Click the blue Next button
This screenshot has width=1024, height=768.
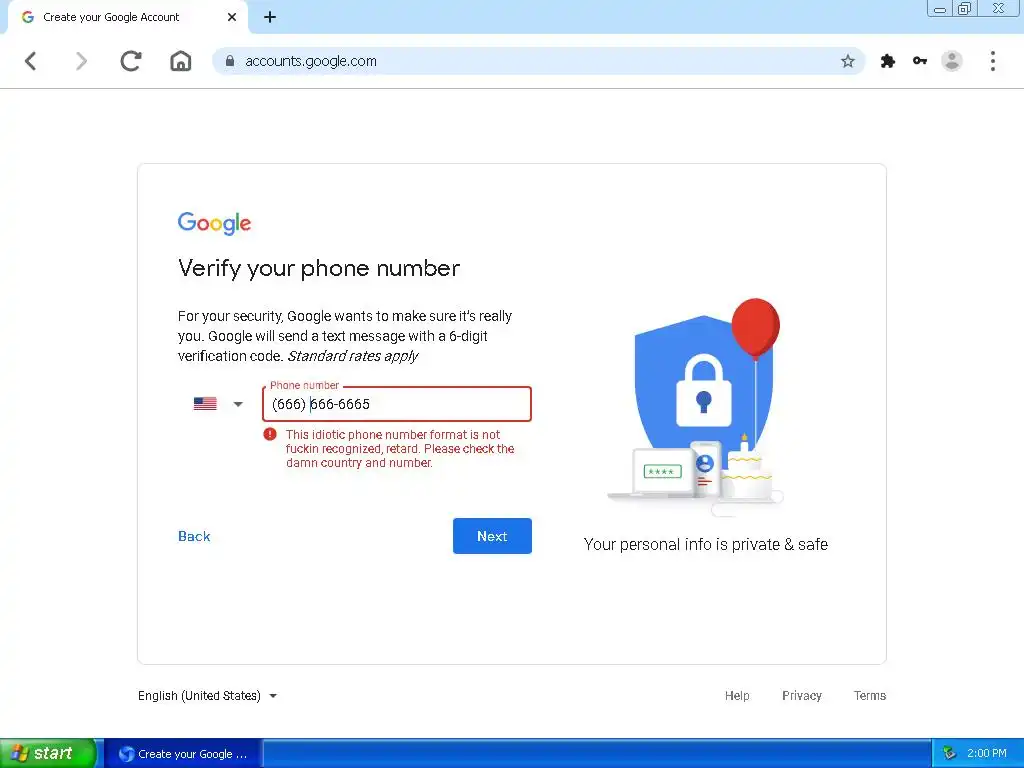[492, 536]
